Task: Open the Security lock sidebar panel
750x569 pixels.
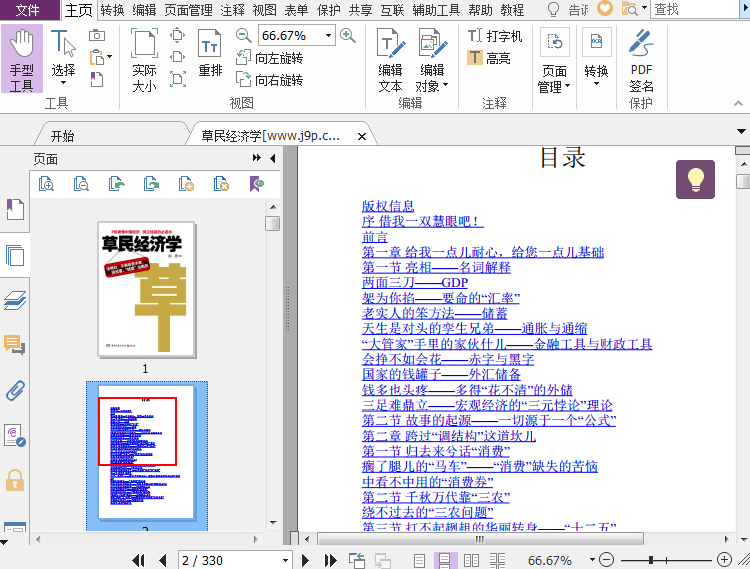Action: tap(15, 480)
